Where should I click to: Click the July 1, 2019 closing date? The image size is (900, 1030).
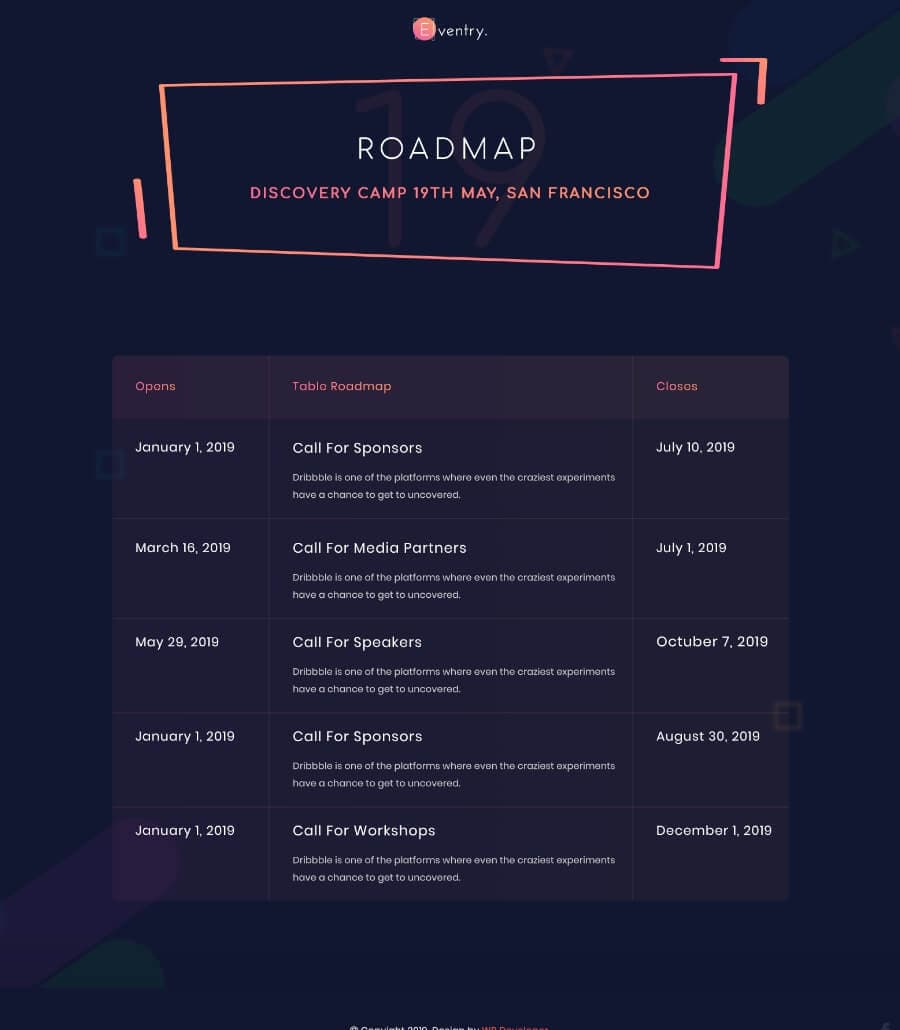(x=691, y=548)
